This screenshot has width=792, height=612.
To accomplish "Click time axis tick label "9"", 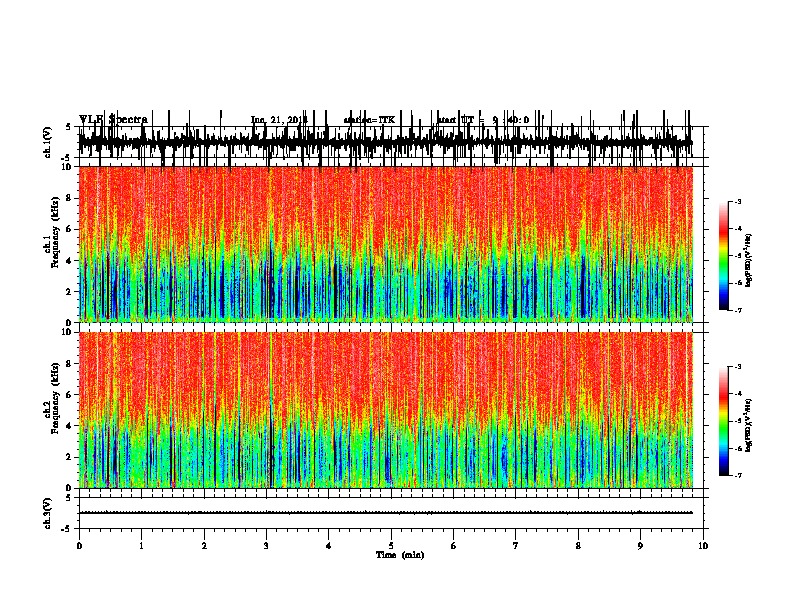I will [640, 545].
